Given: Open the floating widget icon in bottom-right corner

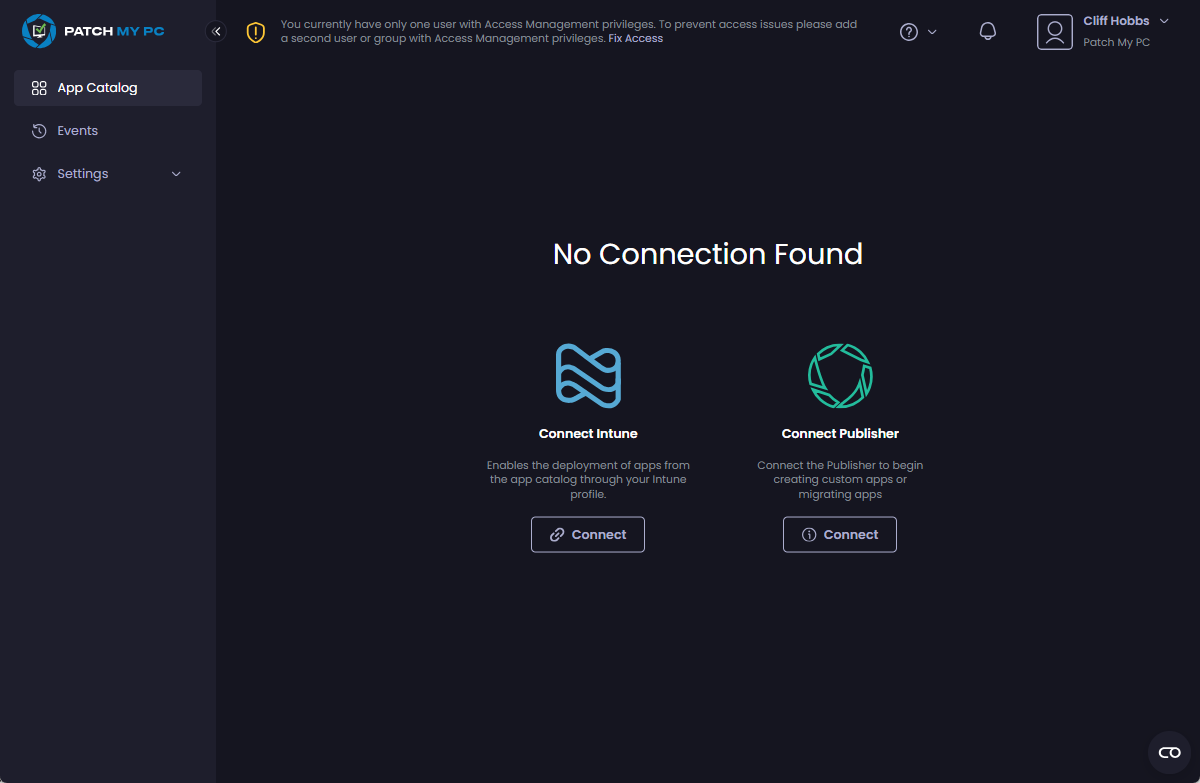Looking at the screenshot, I should pyautogui.click(x=1169, y=752).
